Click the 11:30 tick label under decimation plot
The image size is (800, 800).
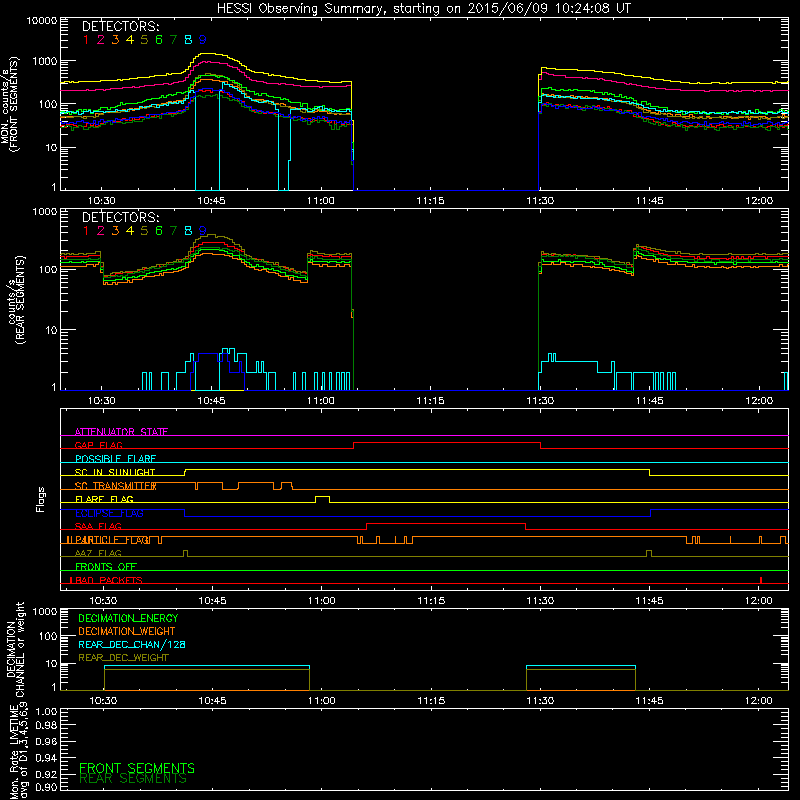[x=540, y=701]
